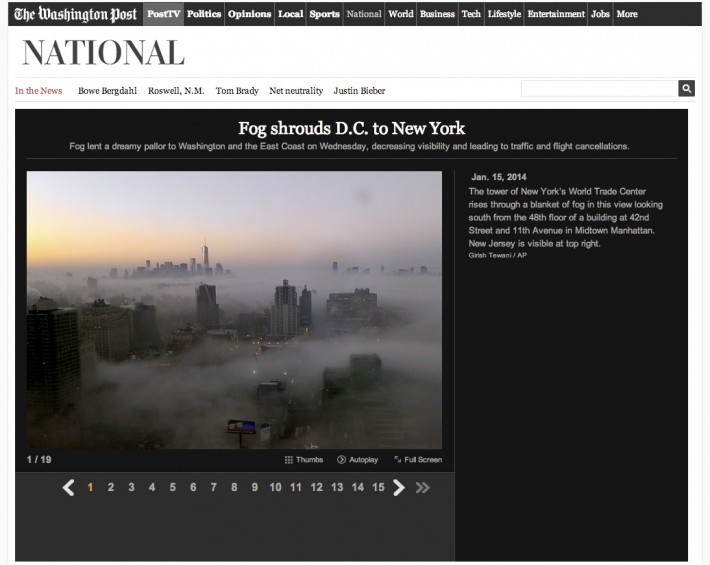Click the search magnifier icon

pos(686,89)
